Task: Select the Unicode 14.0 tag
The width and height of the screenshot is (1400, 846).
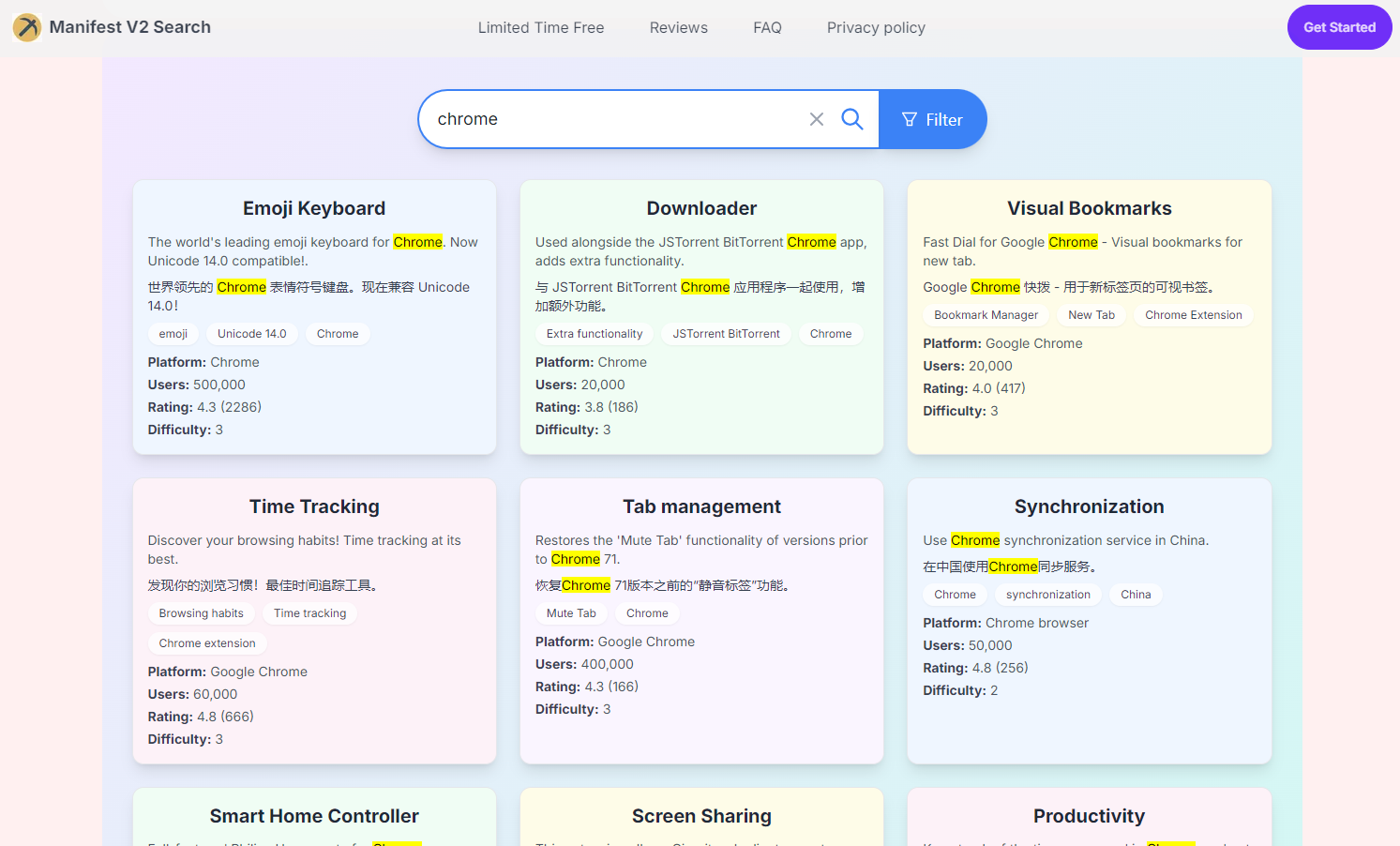Action: tap(252, 334)
